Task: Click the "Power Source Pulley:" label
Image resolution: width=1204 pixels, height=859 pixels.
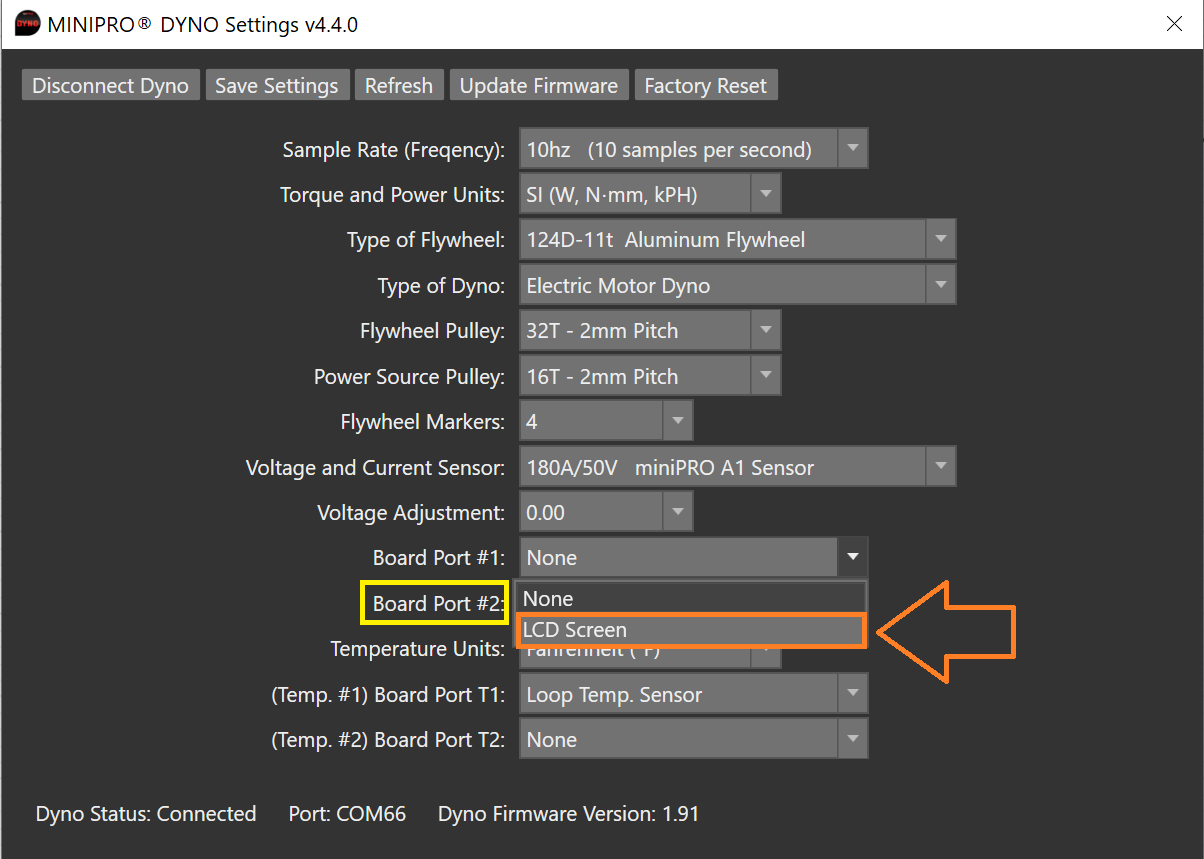Action: pyautogui.click(x=410, y=377)
